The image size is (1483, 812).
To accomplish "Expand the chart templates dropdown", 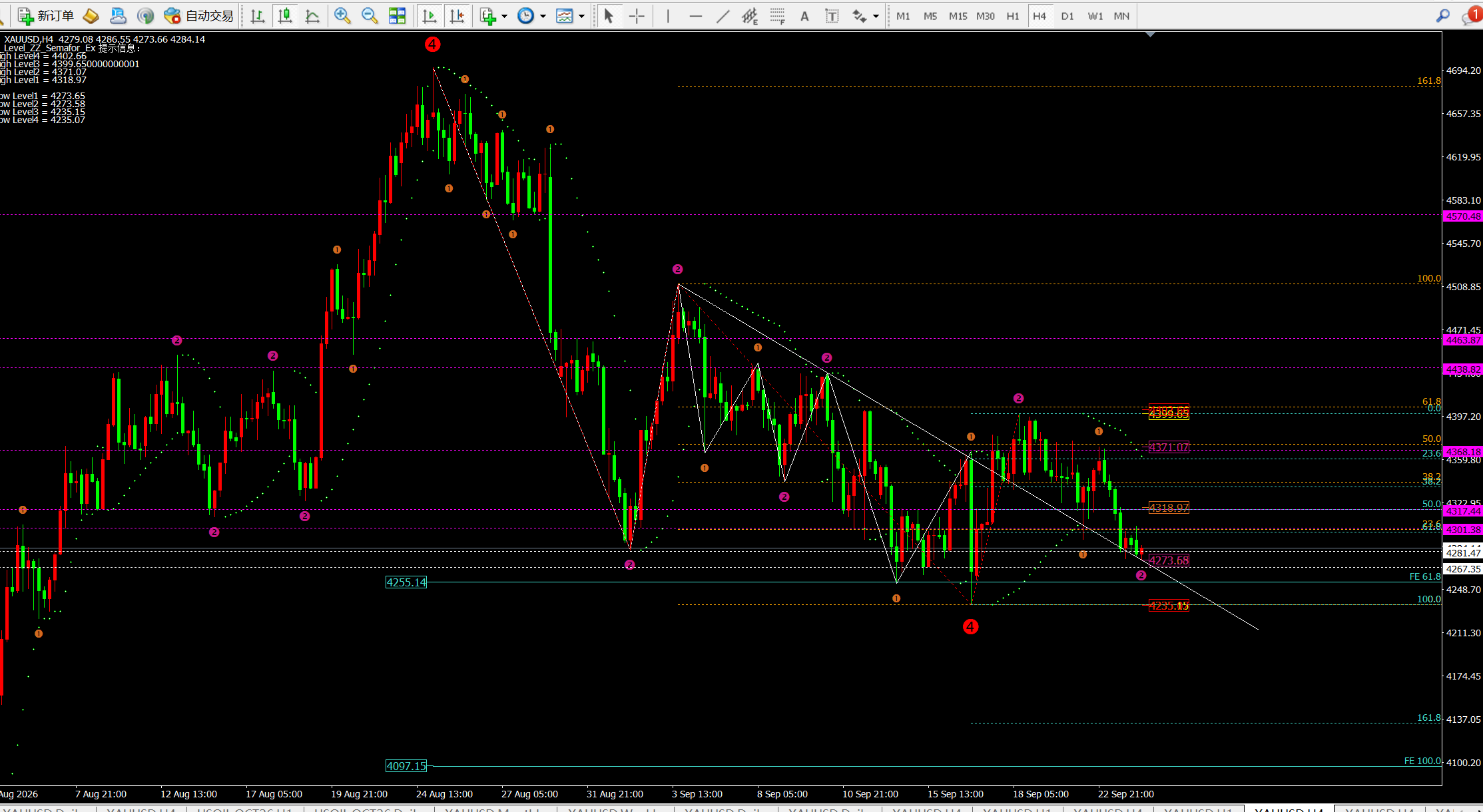I will (581, 16).
